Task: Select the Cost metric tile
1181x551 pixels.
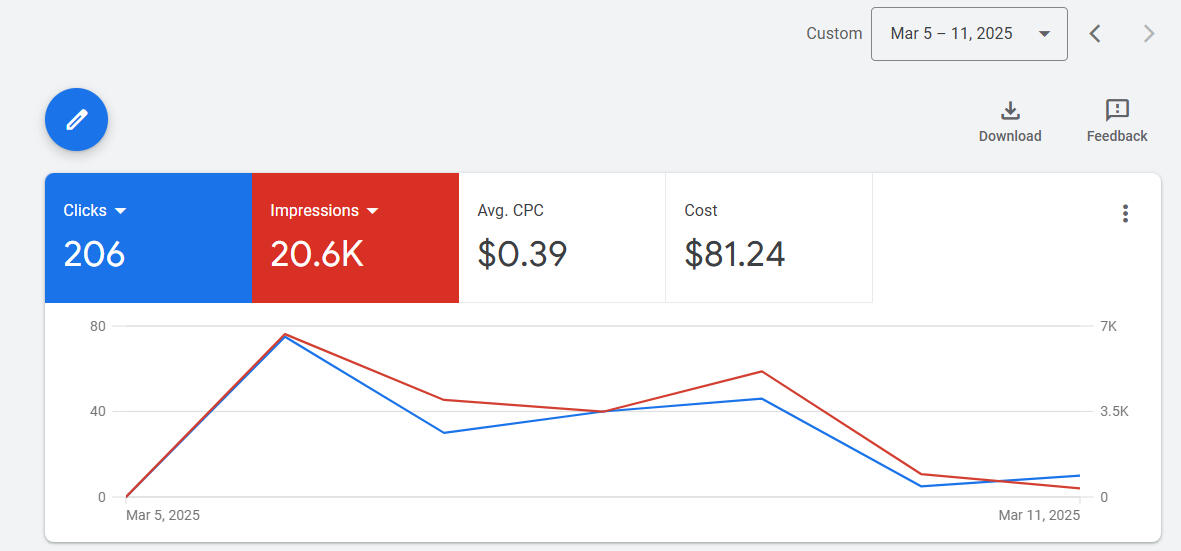Action: tap(768, 238)
